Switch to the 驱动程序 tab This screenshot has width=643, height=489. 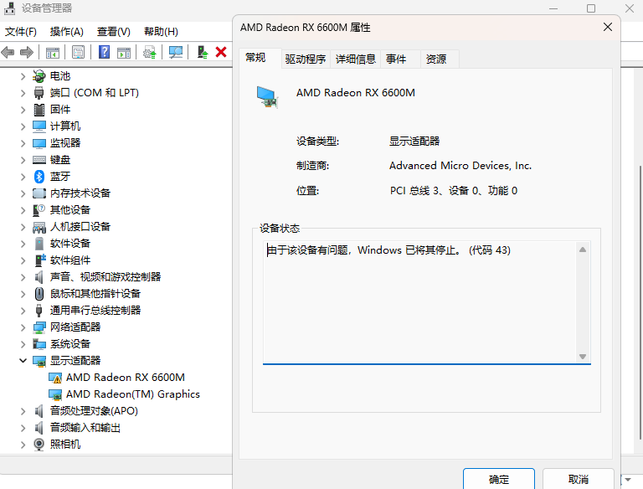pos(305,59)
